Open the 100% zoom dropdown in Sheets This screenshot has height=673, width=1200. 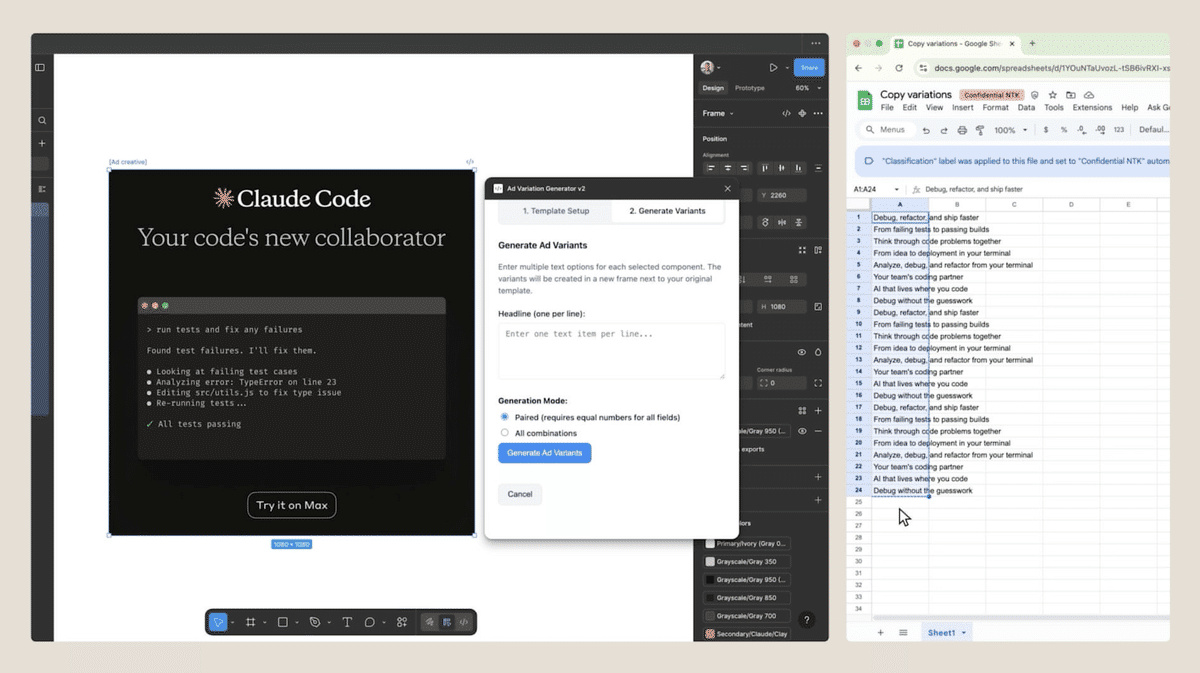point(1010,130)
